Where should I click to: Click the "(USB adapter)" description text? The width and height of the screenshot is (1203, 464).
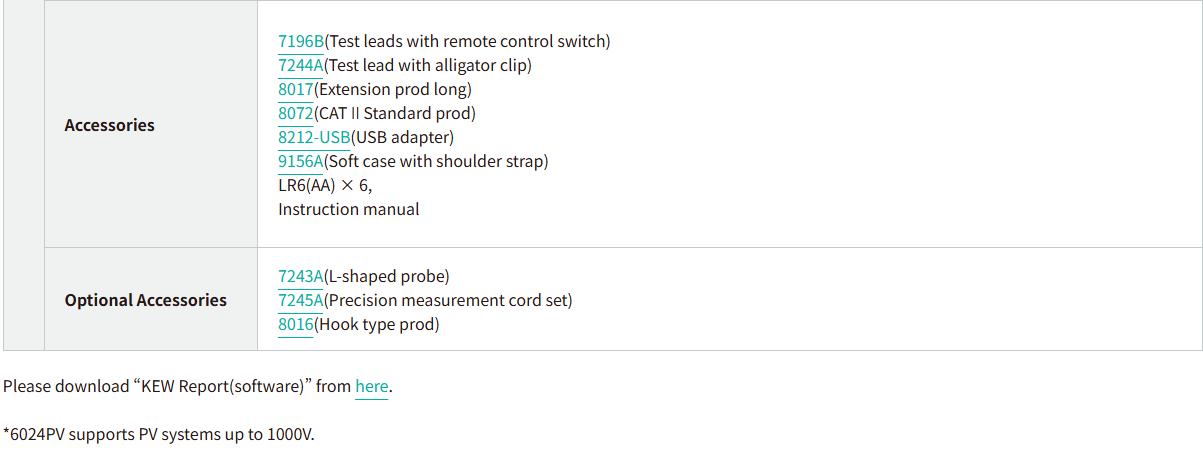[402, 137]
